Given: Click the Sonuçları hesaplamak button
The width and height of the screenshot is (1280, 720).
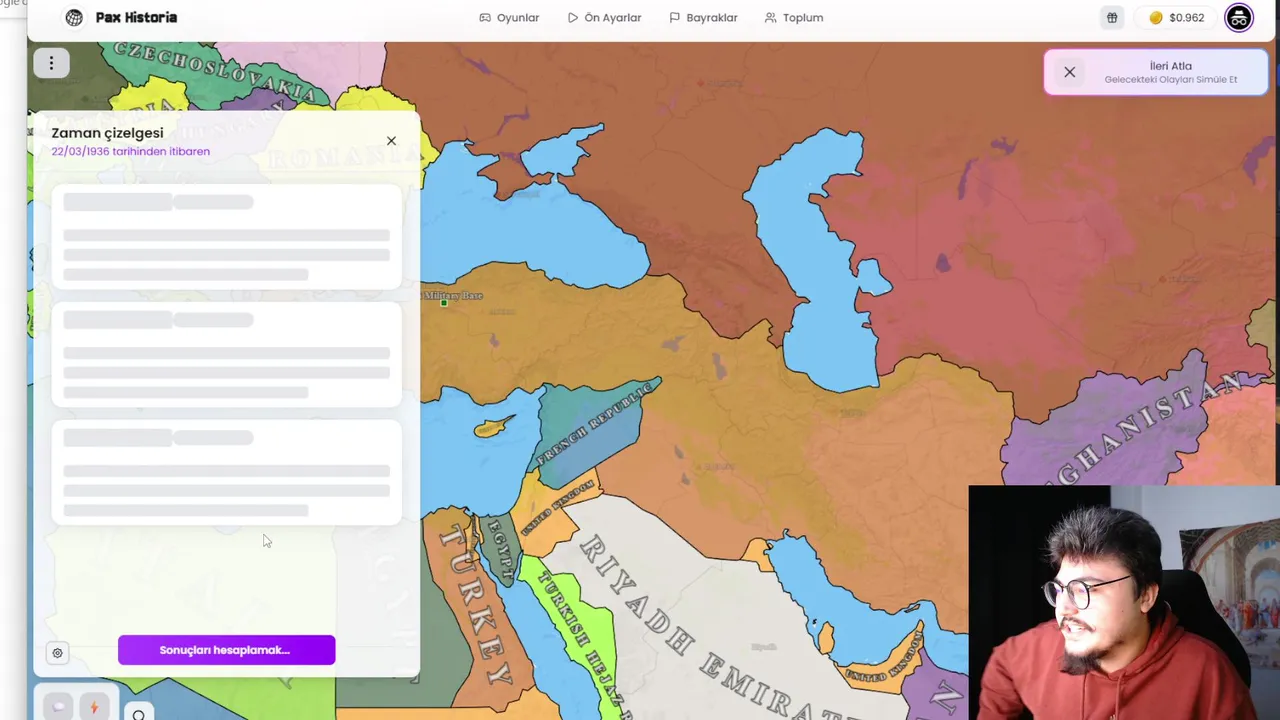Looking at the screenshot, I should tap(226, 650).
